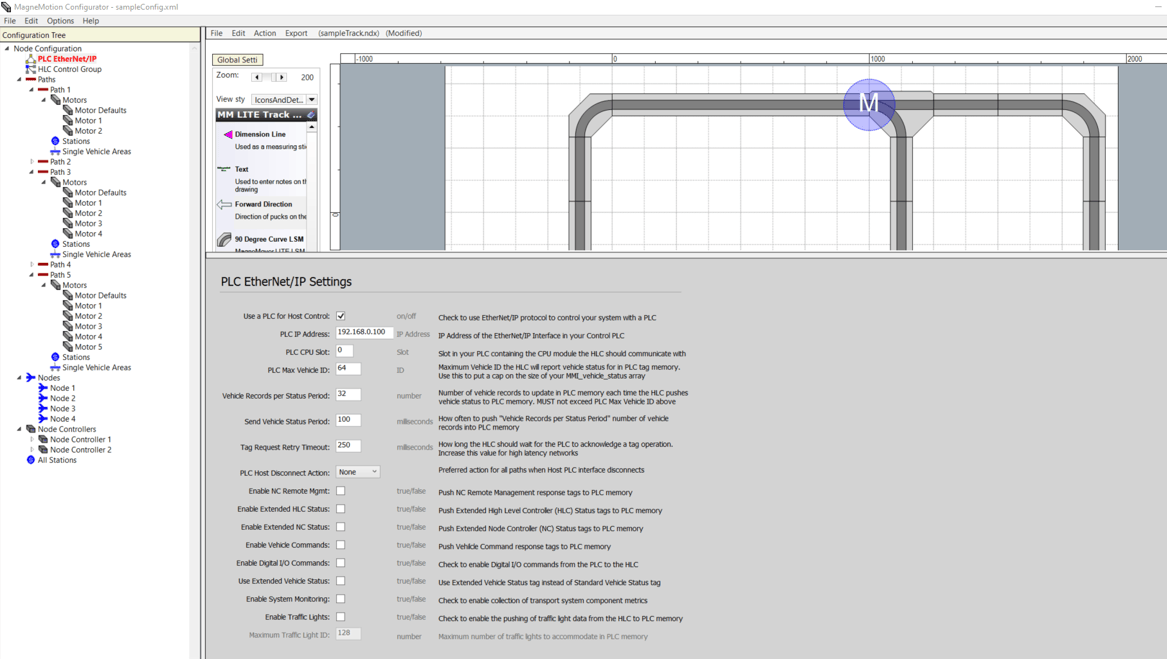Click the PLC IP Address field
The width and height of the screenshot is (1167, 659).
click(x=364, y=332)
